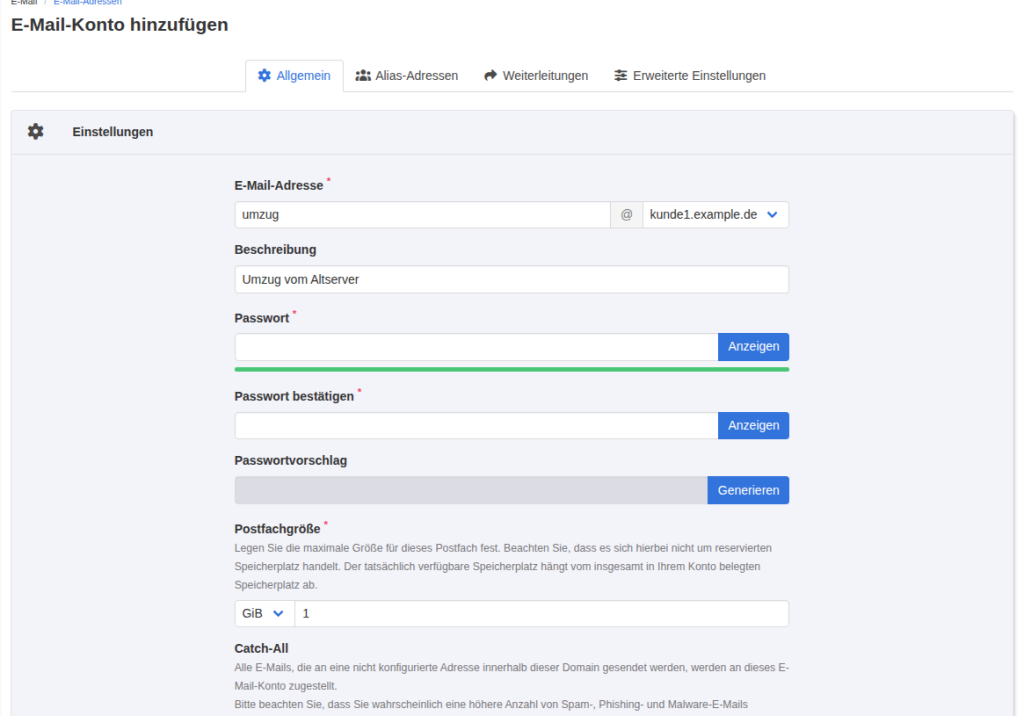Click the Postfachgröße value field

coord(541,613)
